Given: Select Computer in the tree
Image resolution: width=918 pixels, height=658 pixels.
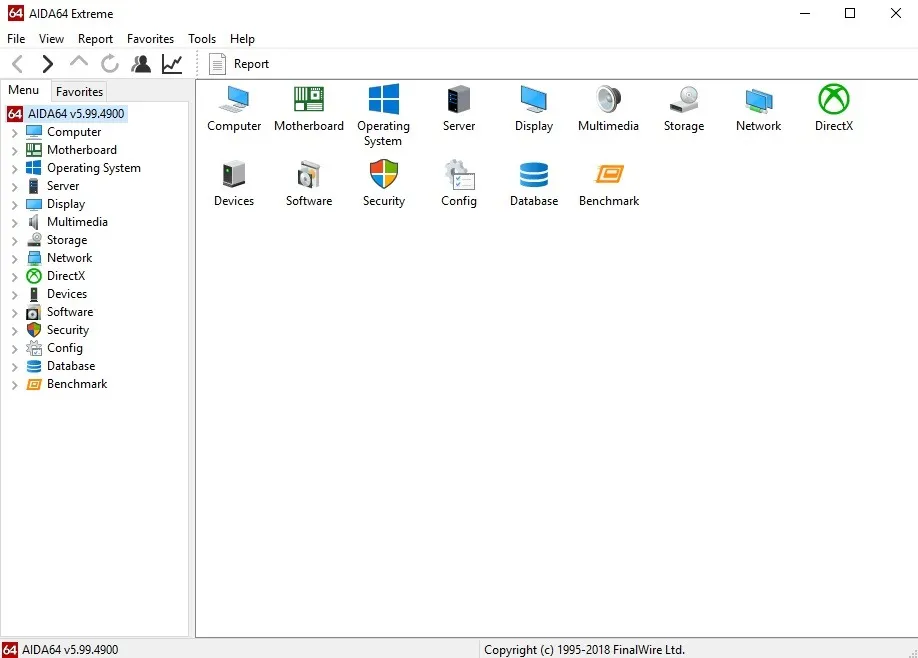Looking at the screenshot, I should (x=74, y=132).
